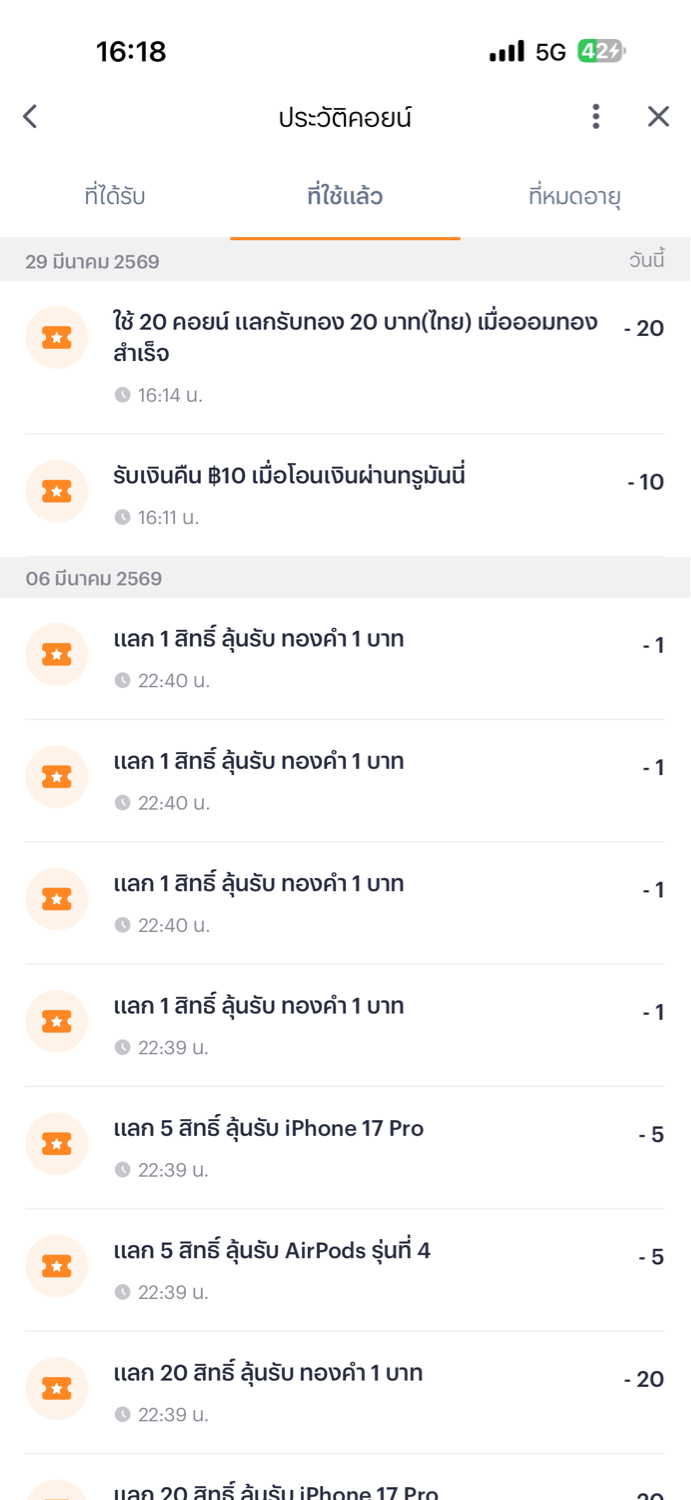The width and height of the screenshot is (691, 1500).
Task: Open the three-dot more options menu
Action: coord(596,117)
